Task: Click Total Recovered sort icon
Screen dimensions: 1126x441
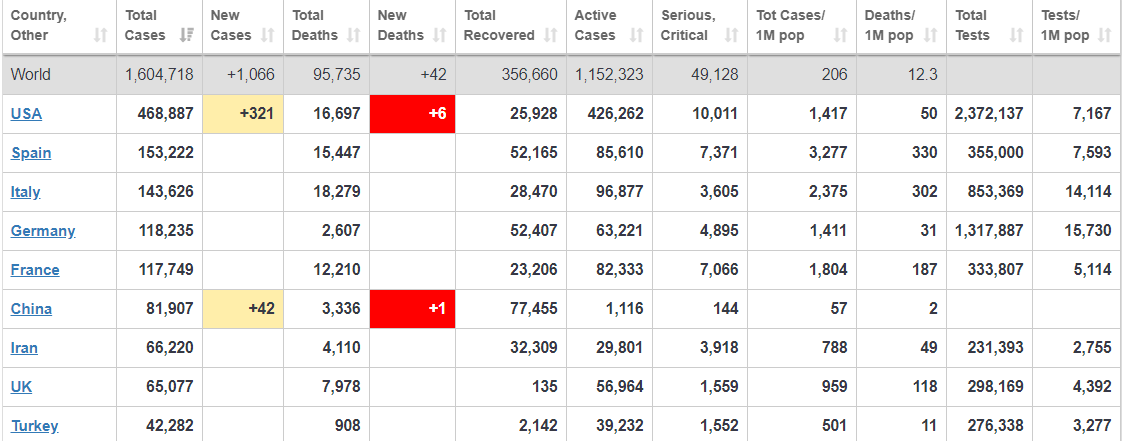Action: pos(550,36)
